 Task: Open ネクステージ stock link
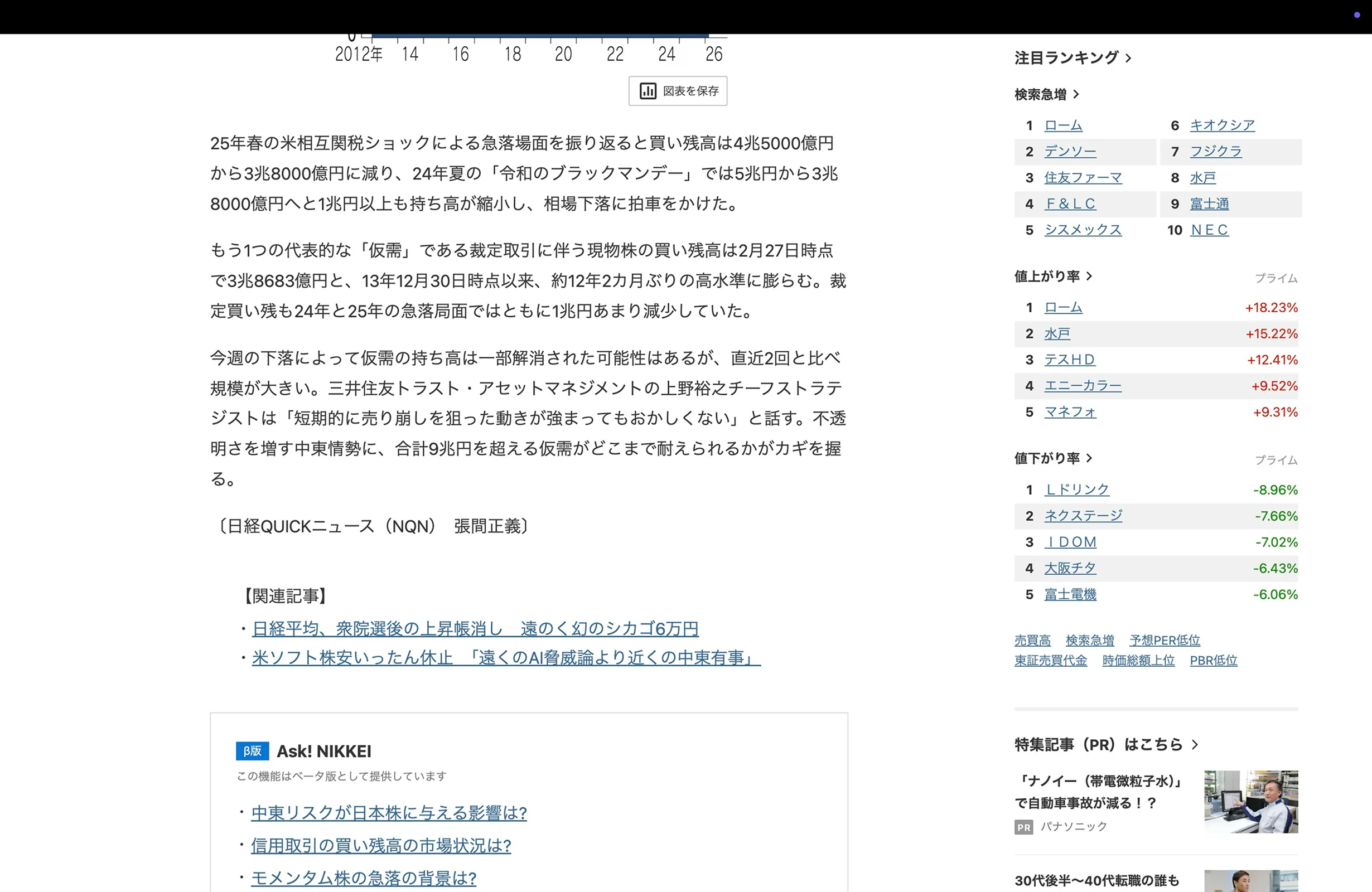[x=1083, y=516]
